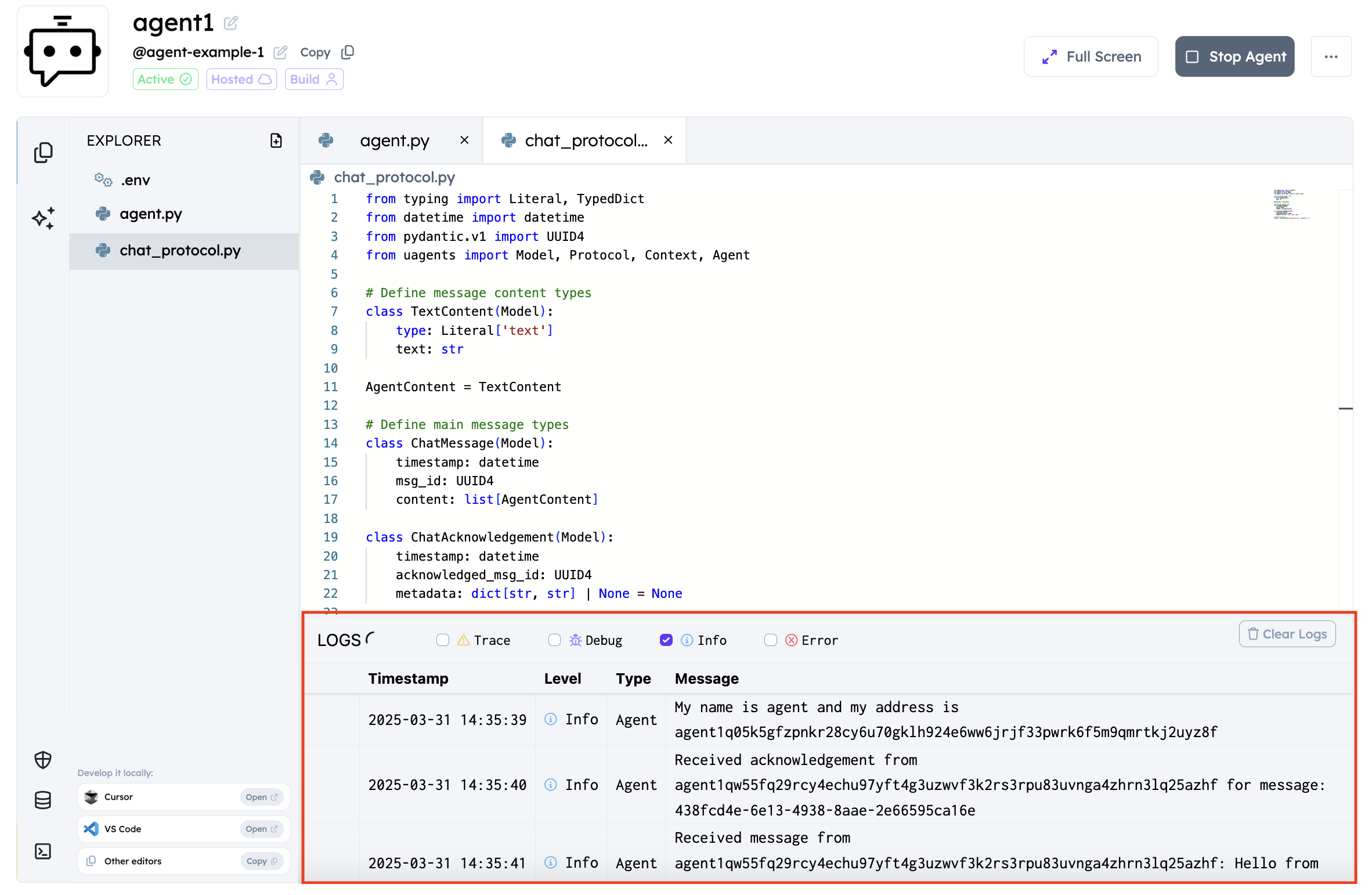1372x895 pixels.
Task: Create a new file in Explorer
Action: point(276,140)
